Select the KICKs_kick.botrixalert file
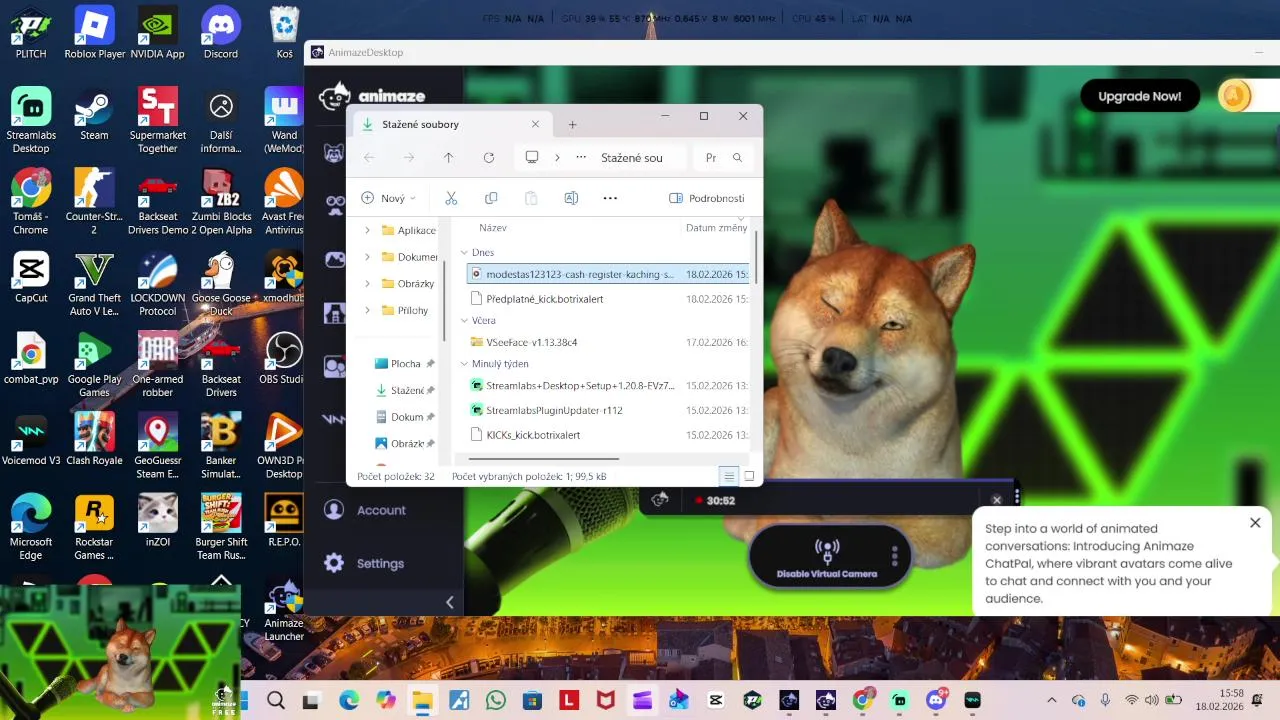 (x=608, y=435)
